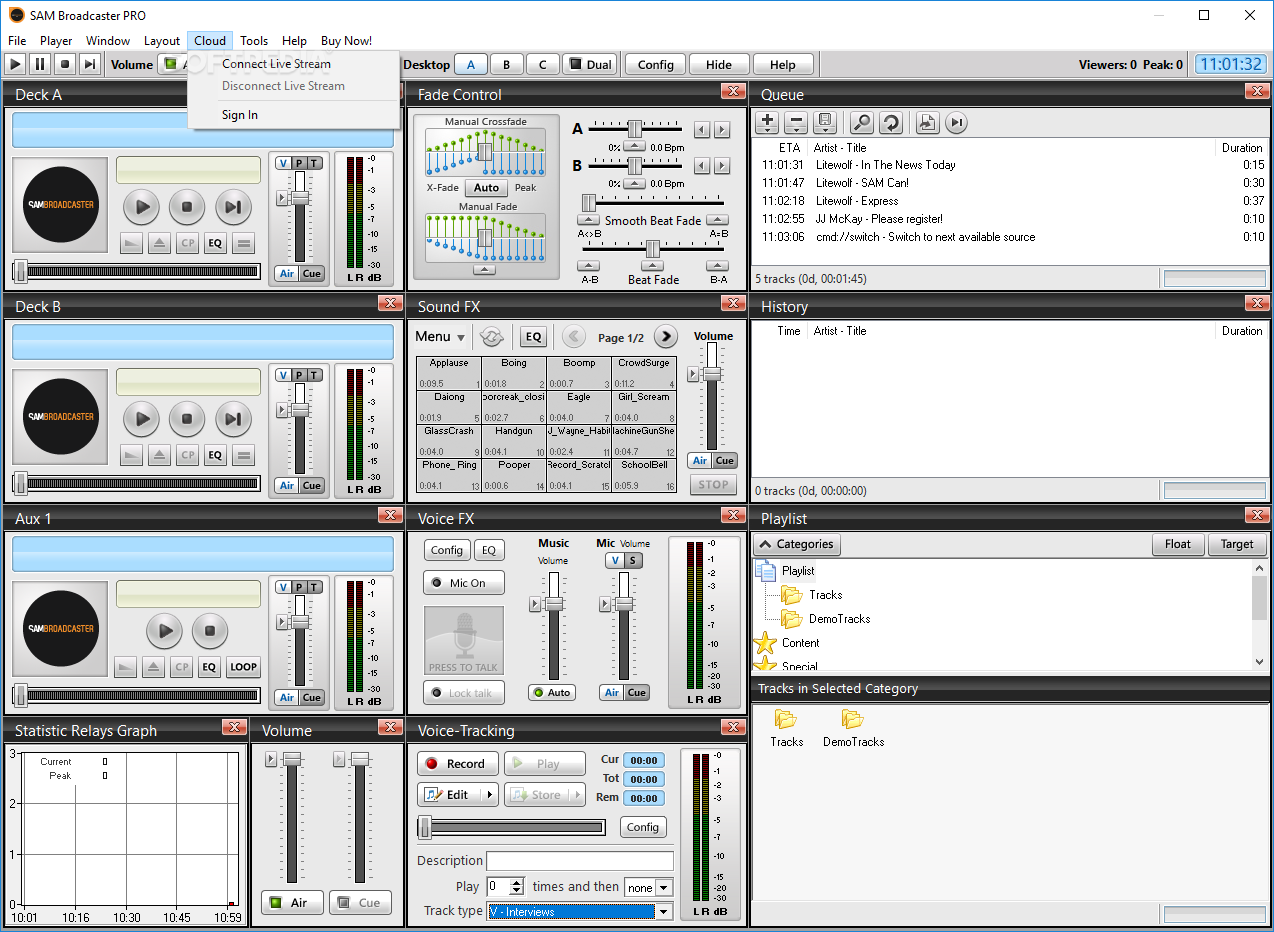Skip to next track on Deck A

coord(232,208)
